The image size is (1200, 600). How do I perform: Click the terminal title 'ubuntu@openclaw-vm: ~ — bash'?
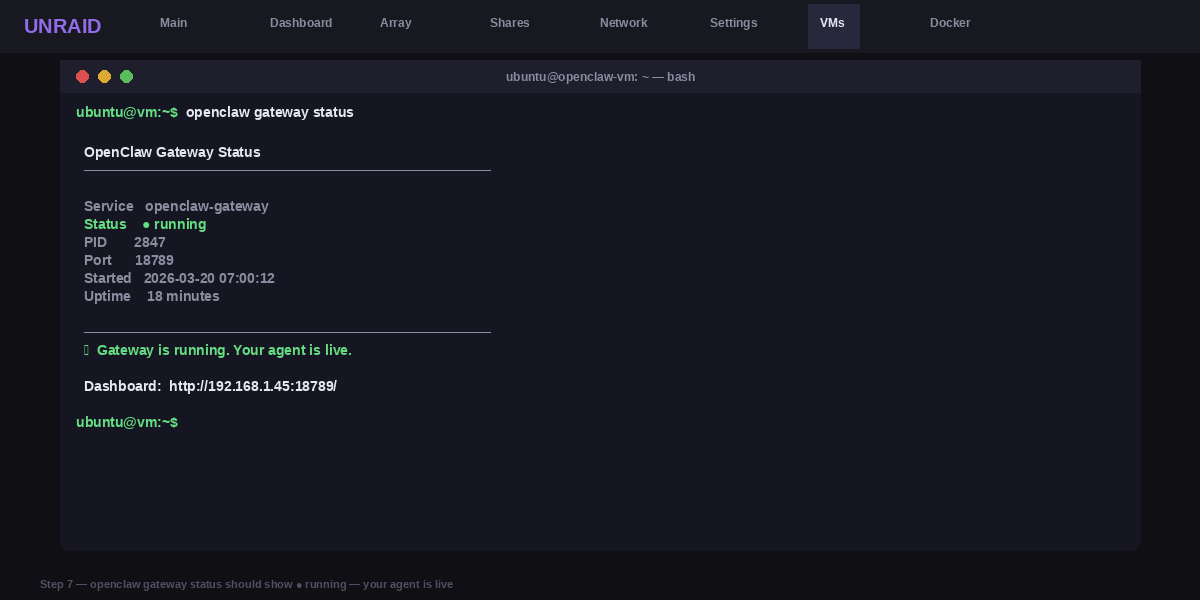(600, 77)
